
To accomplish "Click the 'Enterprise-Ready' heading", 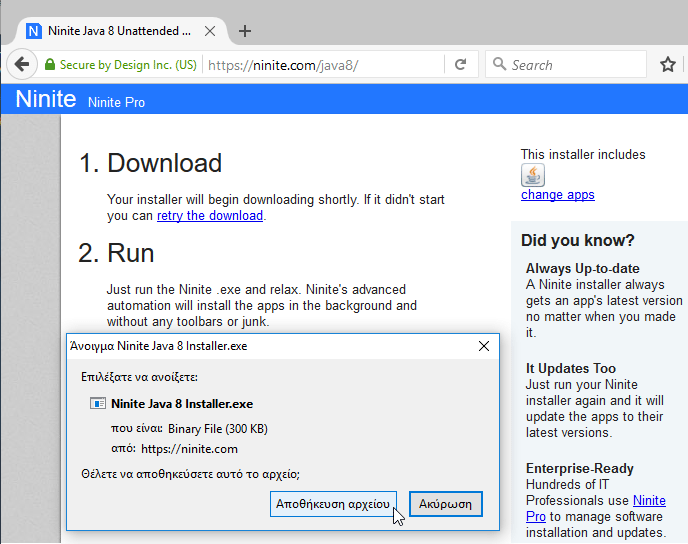I will pos(580,469).
